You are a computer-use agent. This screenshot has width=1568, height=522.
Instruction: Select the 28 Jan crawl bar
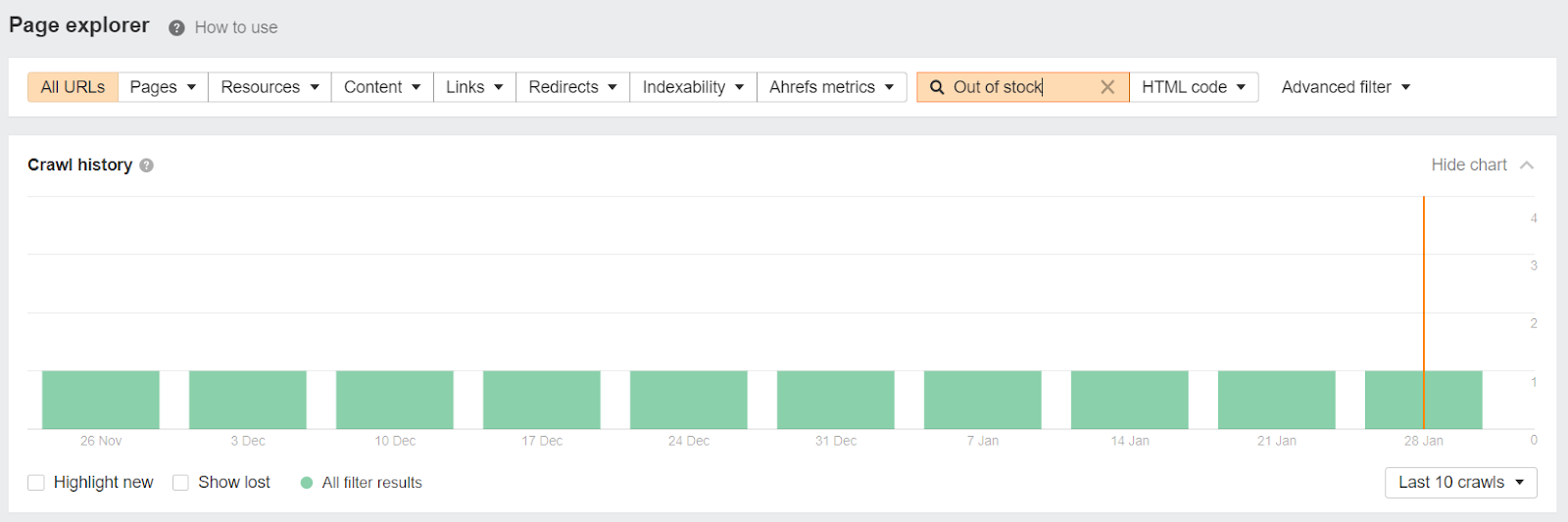tap(1423, 400)
